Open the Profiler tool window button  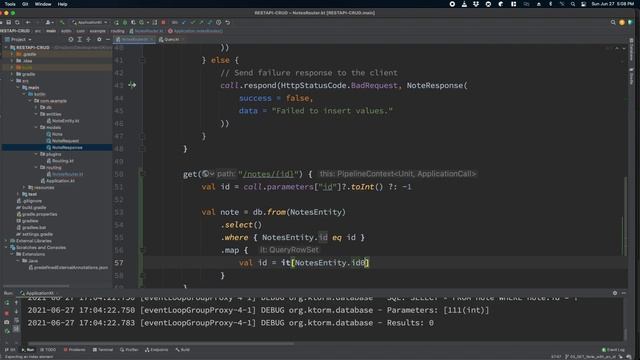coord(129,350)
